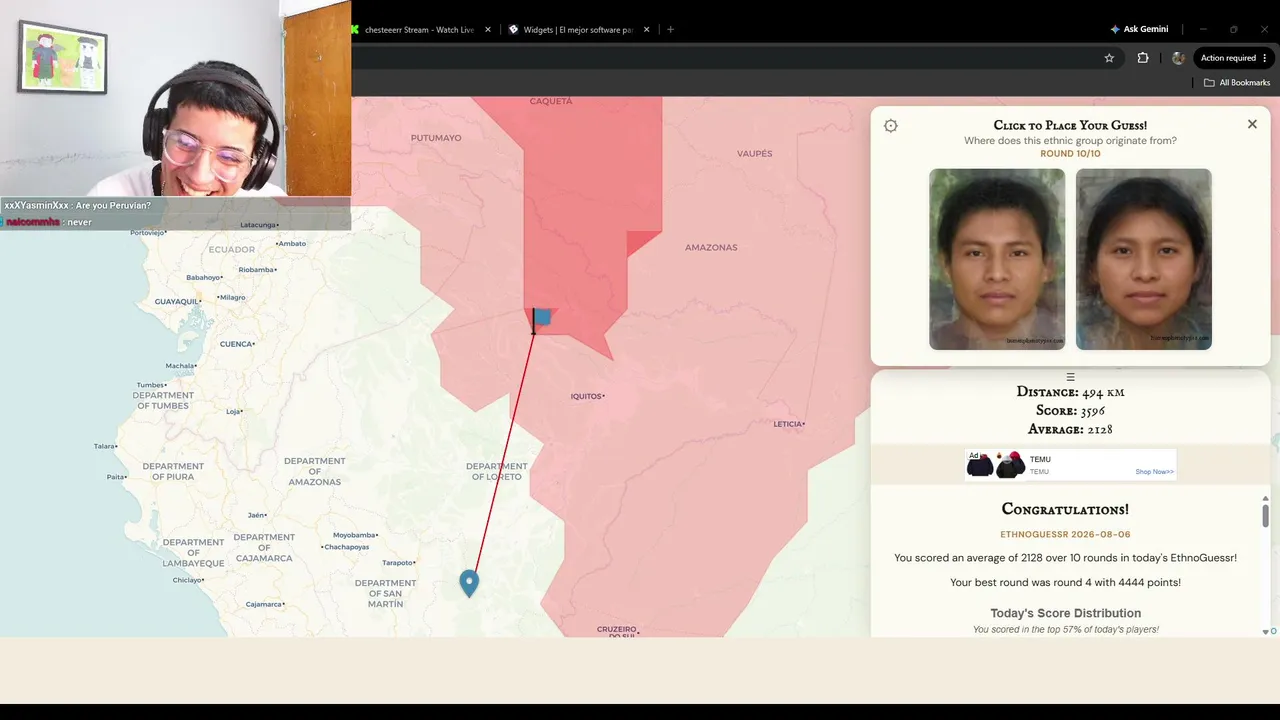
Task: Open a new browser tab
Action: click(x=670, y=30)
